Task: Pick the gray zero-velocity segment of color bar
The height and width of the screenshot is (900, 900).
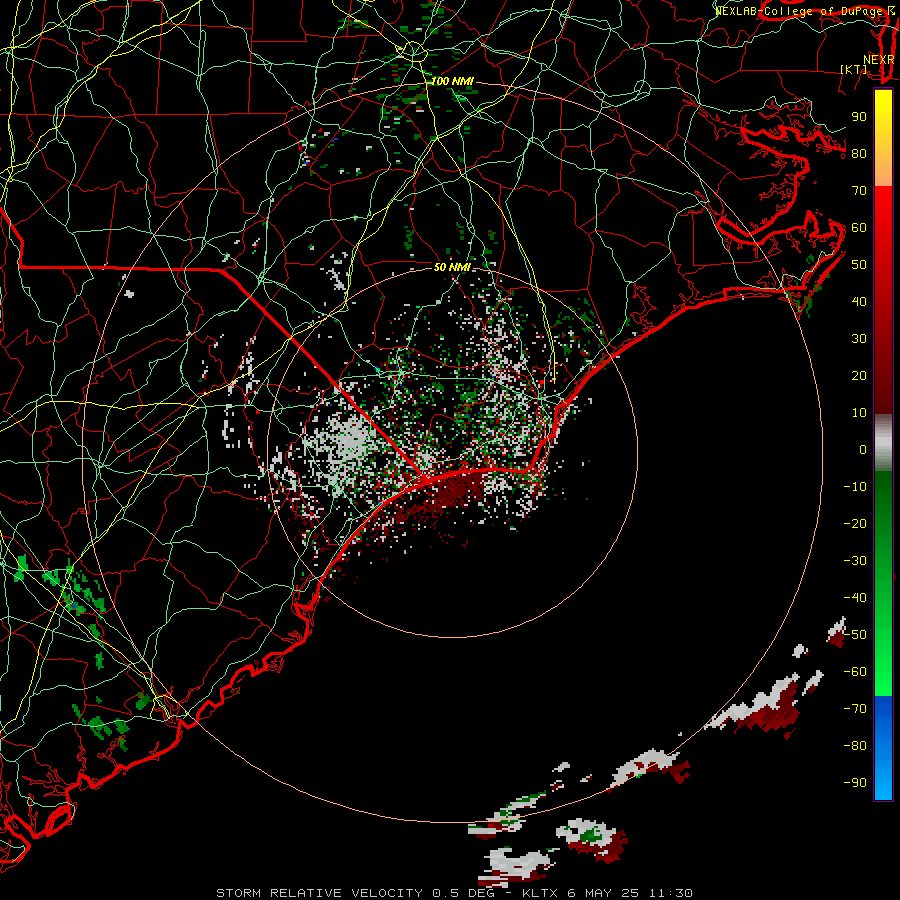Action: (883, 443)
